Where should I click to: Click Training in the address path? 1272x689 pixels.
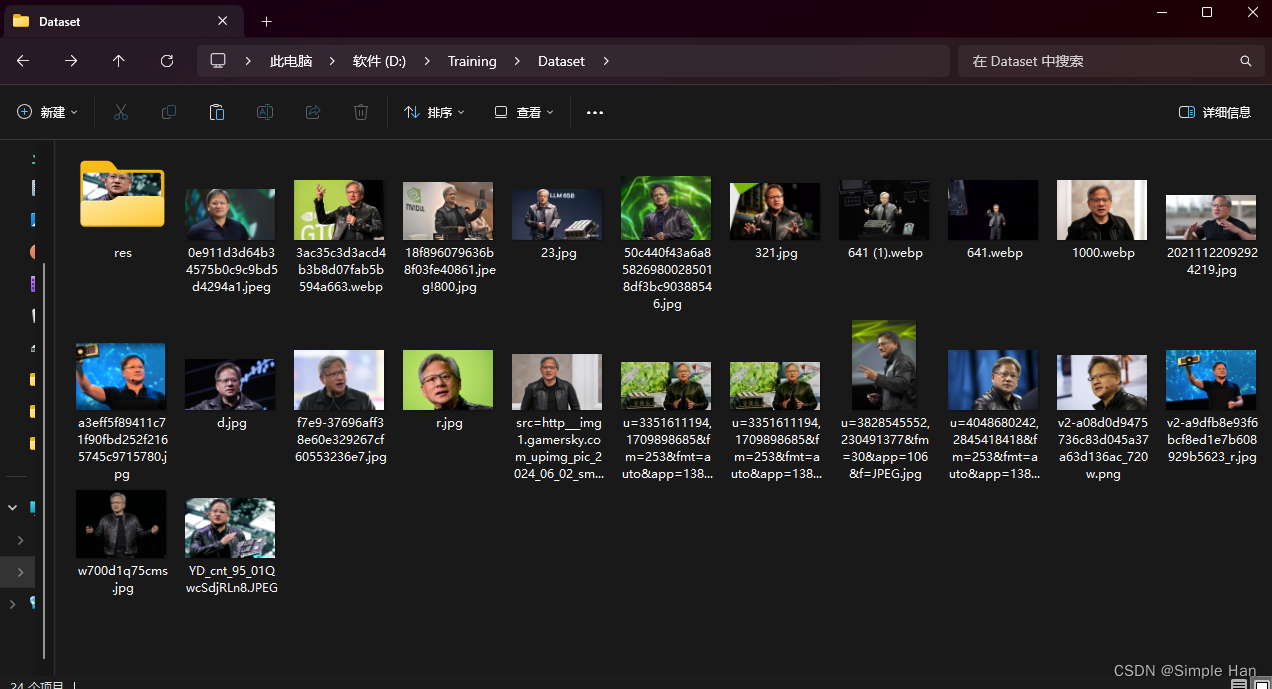tap(472, 61)
